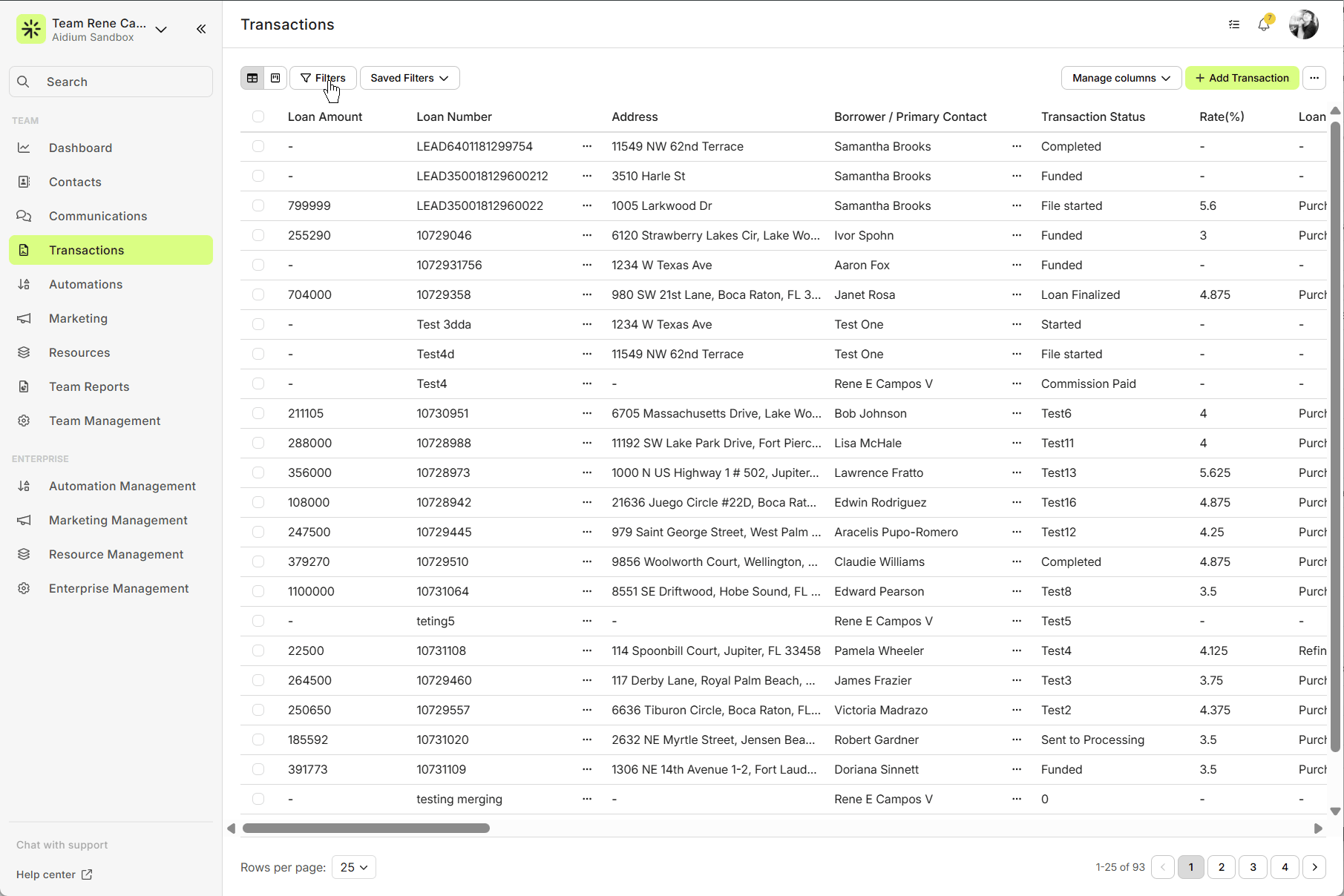
Task: Expand the Saved Filters dropdown
Action: 410,78
